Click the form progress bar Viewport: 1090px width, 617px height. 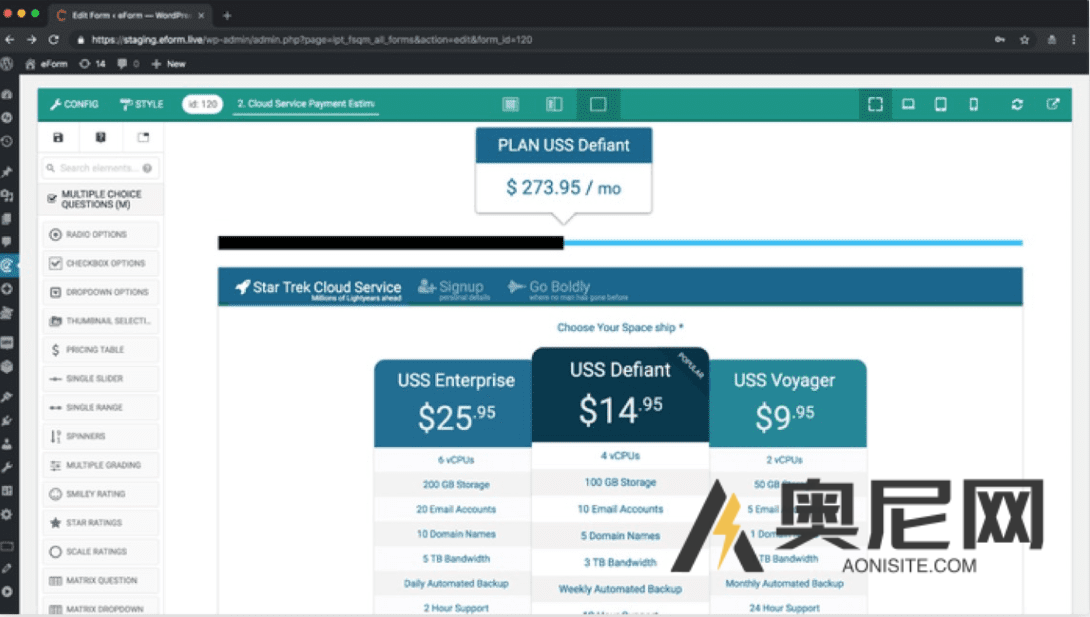pos(620,242)
